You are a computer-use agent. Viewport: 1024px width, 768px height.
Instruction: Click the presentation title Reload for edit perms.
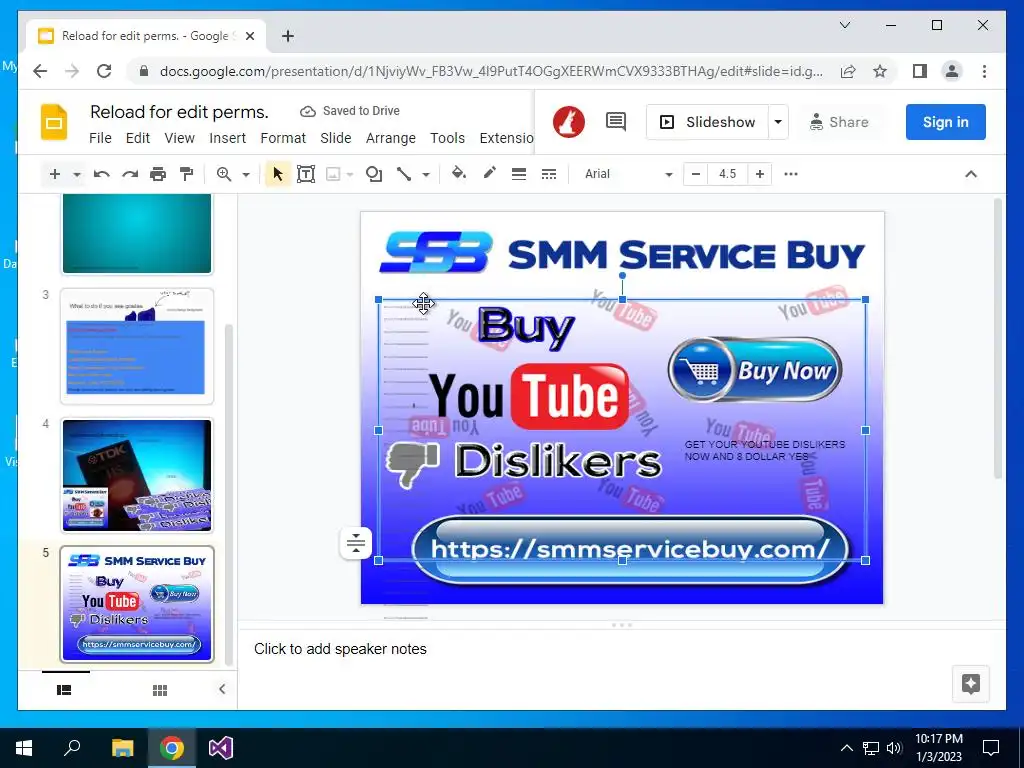point(180,112)
